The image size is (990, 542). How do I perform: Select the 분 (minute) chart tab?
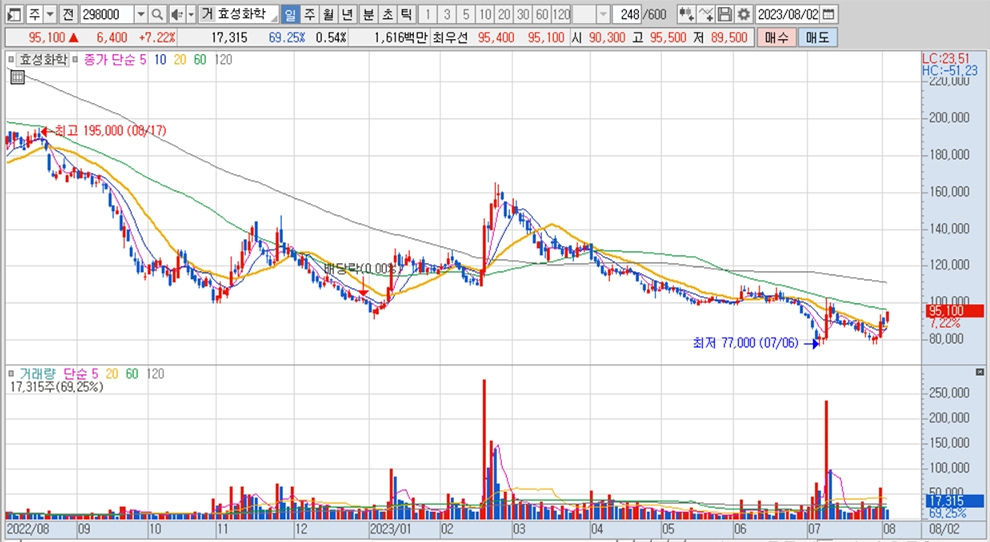(x=368, y=15)
